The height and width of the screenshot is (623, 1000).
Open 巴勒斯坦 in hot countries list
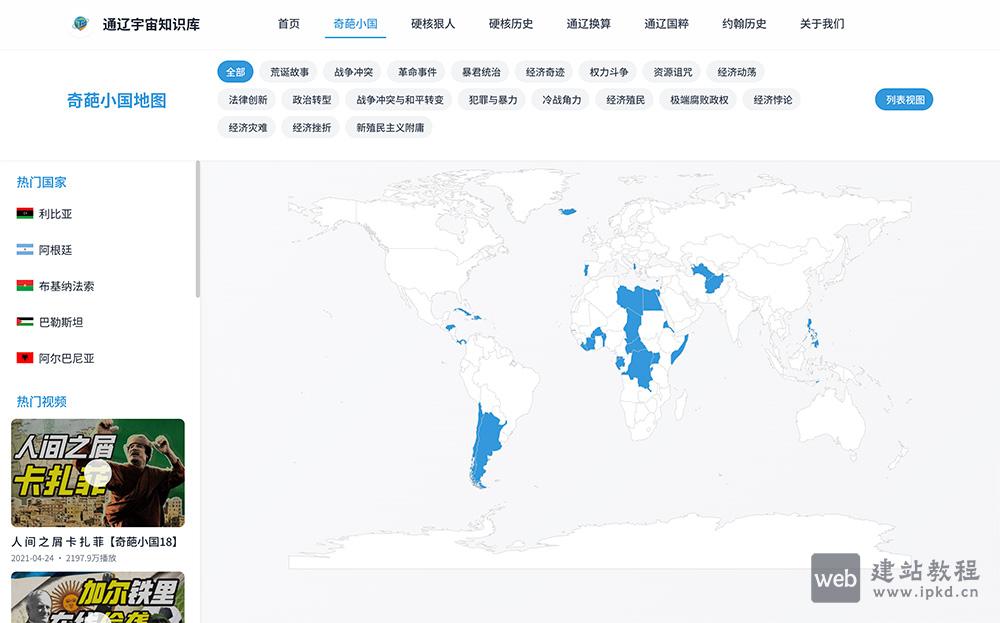point(61,322)
